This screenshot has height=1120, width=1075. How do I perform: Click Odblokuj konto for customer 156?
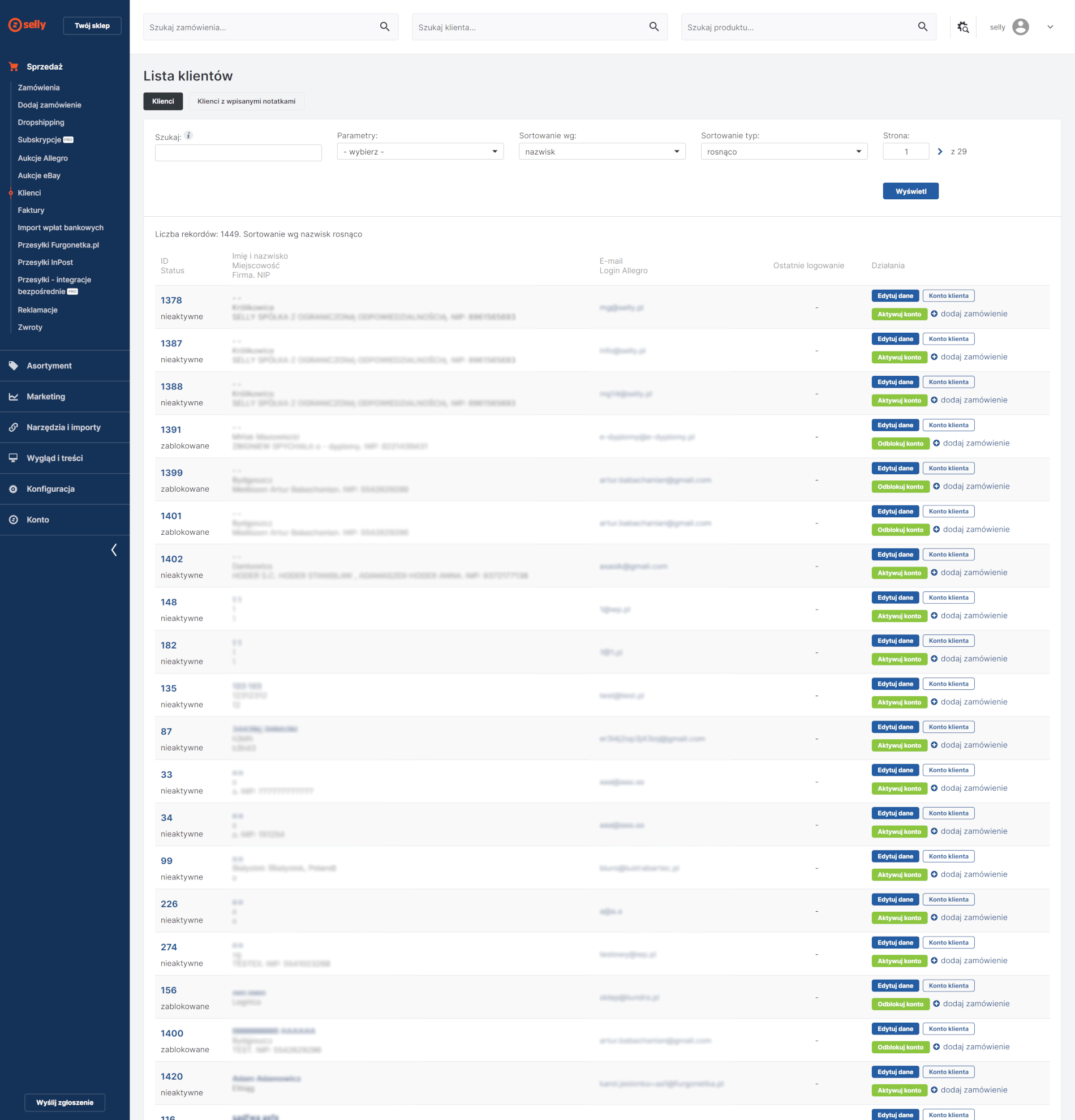pyautogui.click(x=900, y=1004)
